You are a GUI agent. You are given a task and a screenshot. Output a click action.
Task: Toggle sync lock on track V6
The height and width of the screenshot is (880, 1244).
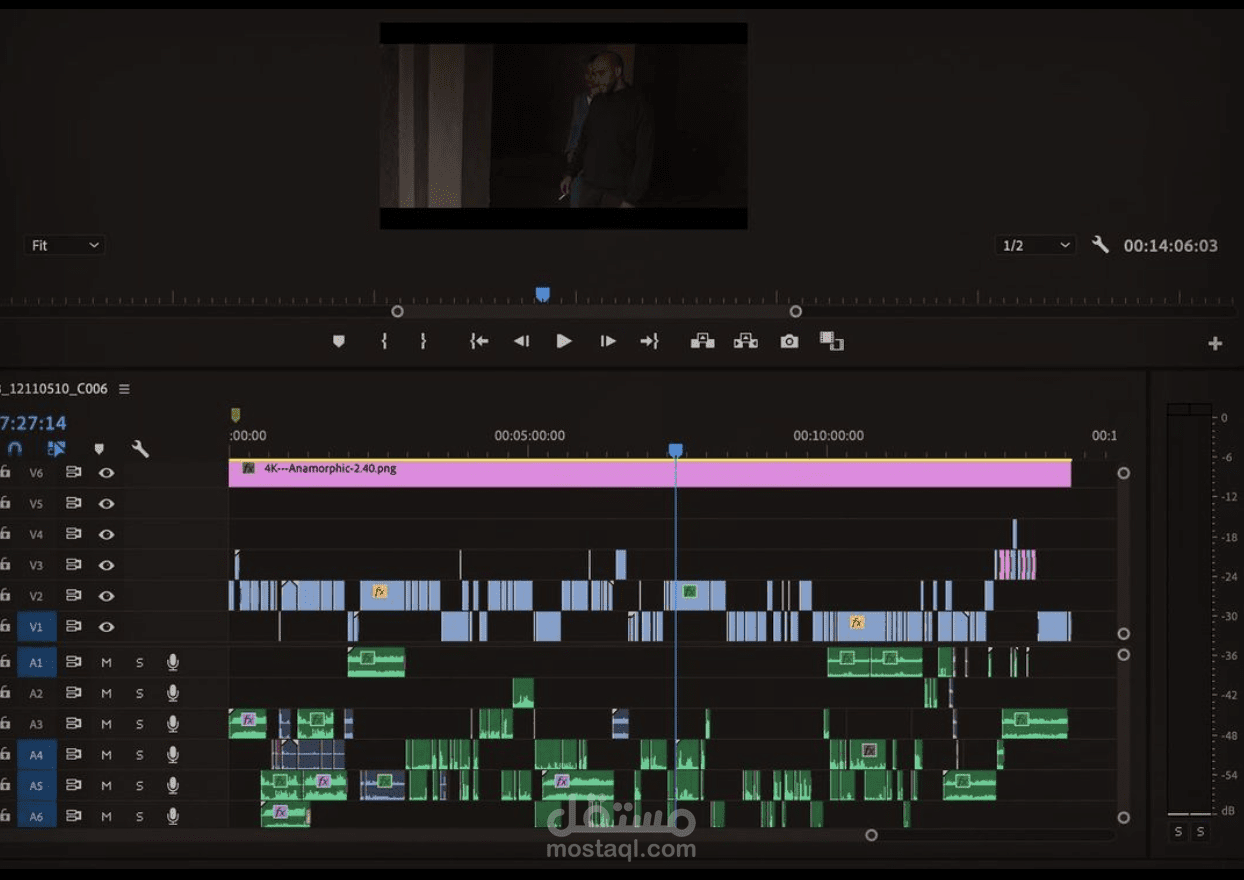tap(74, 472)
